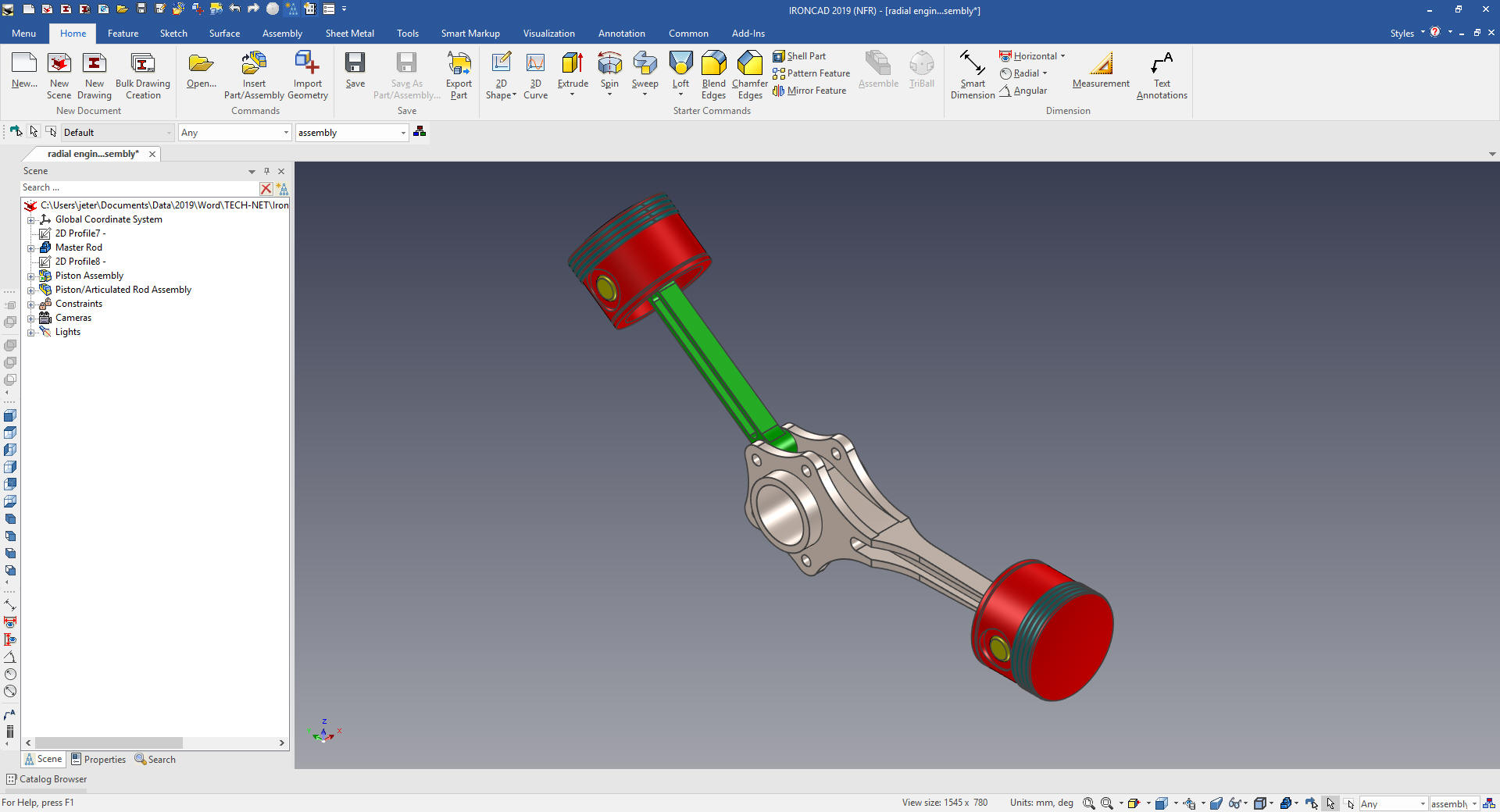Close the radial engine assembly document tab
Viewport: 1500px width, 812px height.
coord(152,154)
